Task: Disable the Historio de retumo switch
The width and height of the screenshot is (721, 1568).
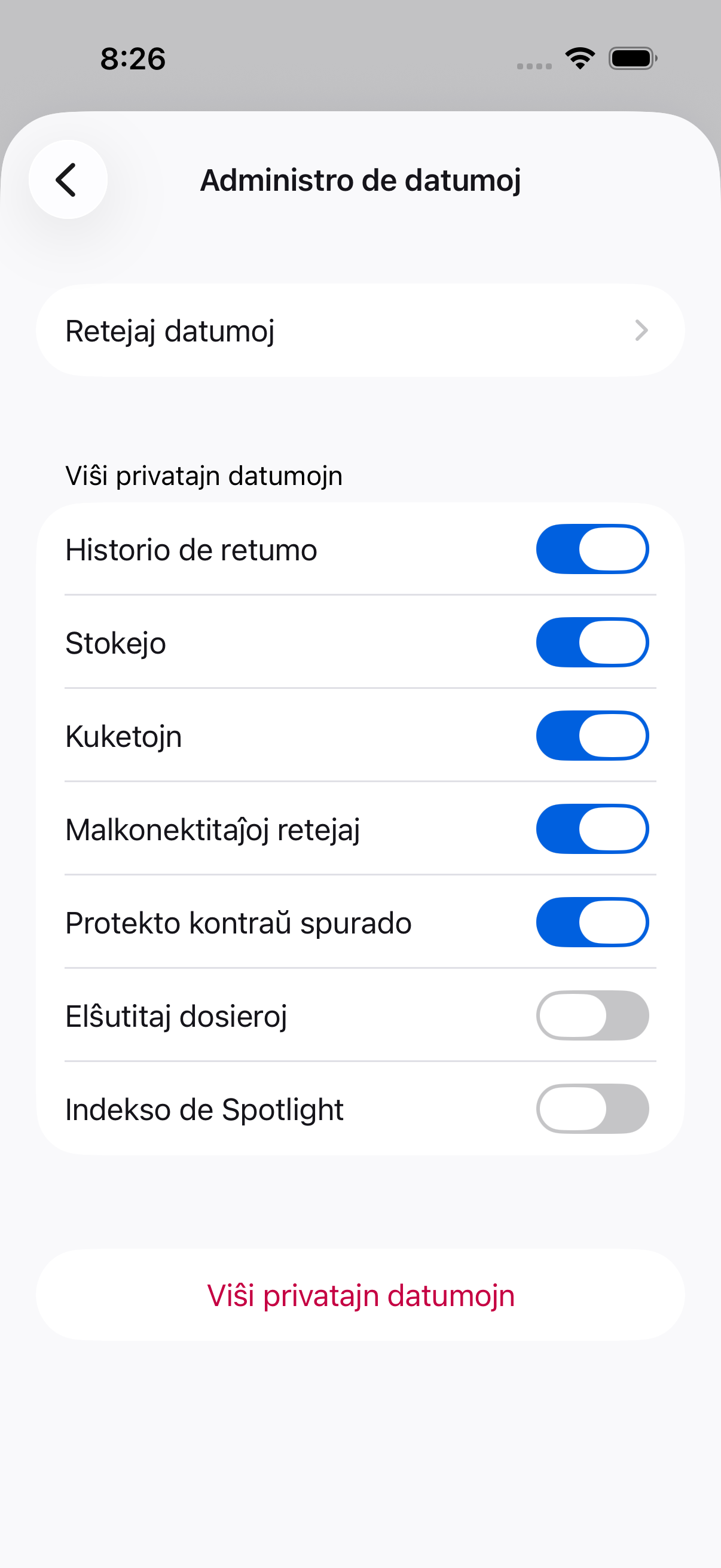Action: coord(592,549)
